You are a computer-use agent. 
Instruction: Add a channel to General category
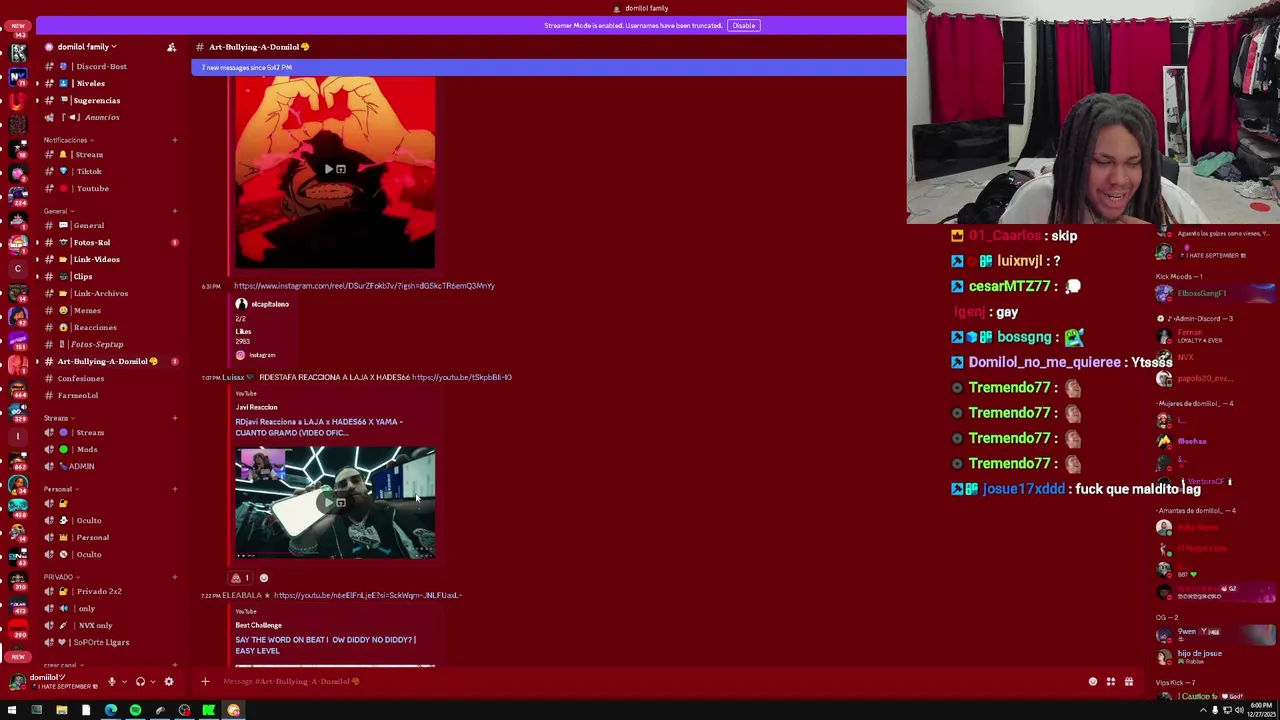click(x=174, y=211)
